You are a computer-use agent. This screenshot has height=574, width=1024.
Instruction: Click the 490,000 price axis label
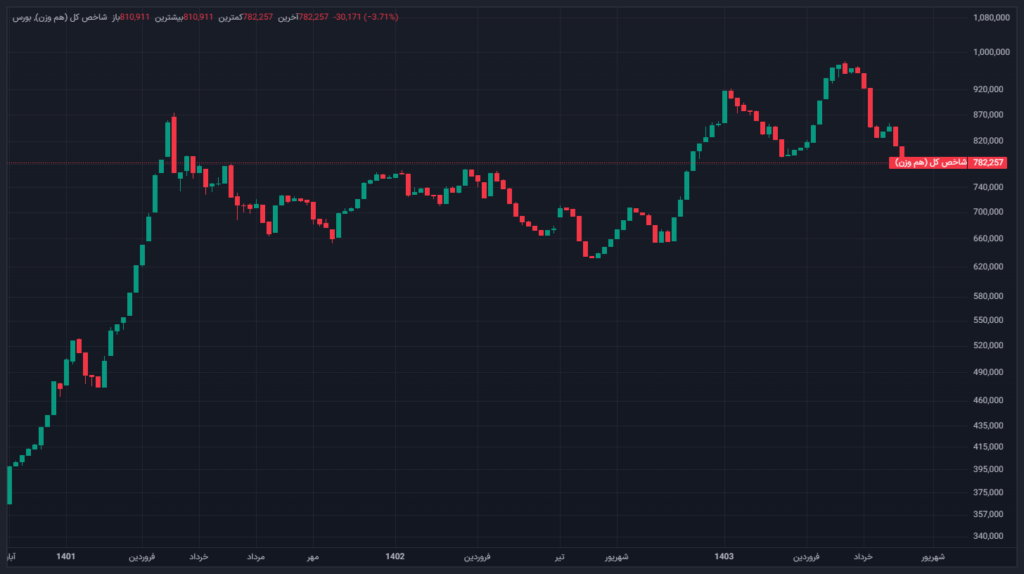[x=988, y=372]
